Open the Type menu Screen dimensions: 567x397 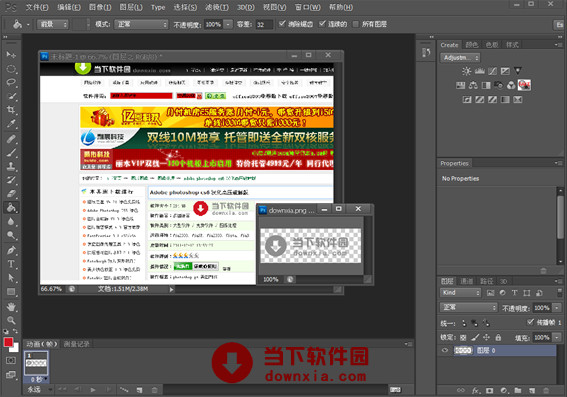[x=158, y=7]
